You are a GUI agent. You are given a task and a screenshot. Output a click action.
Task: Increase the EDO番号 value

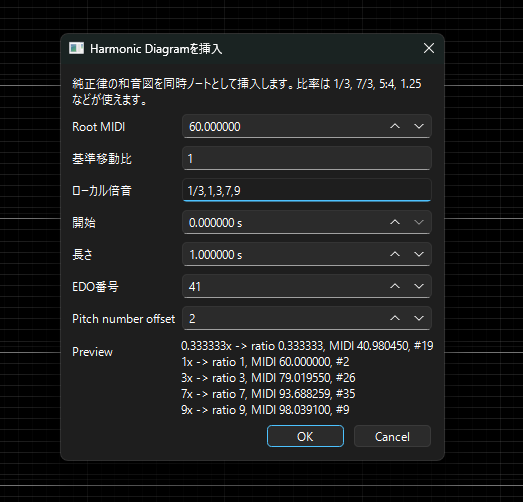pos(395,286)
